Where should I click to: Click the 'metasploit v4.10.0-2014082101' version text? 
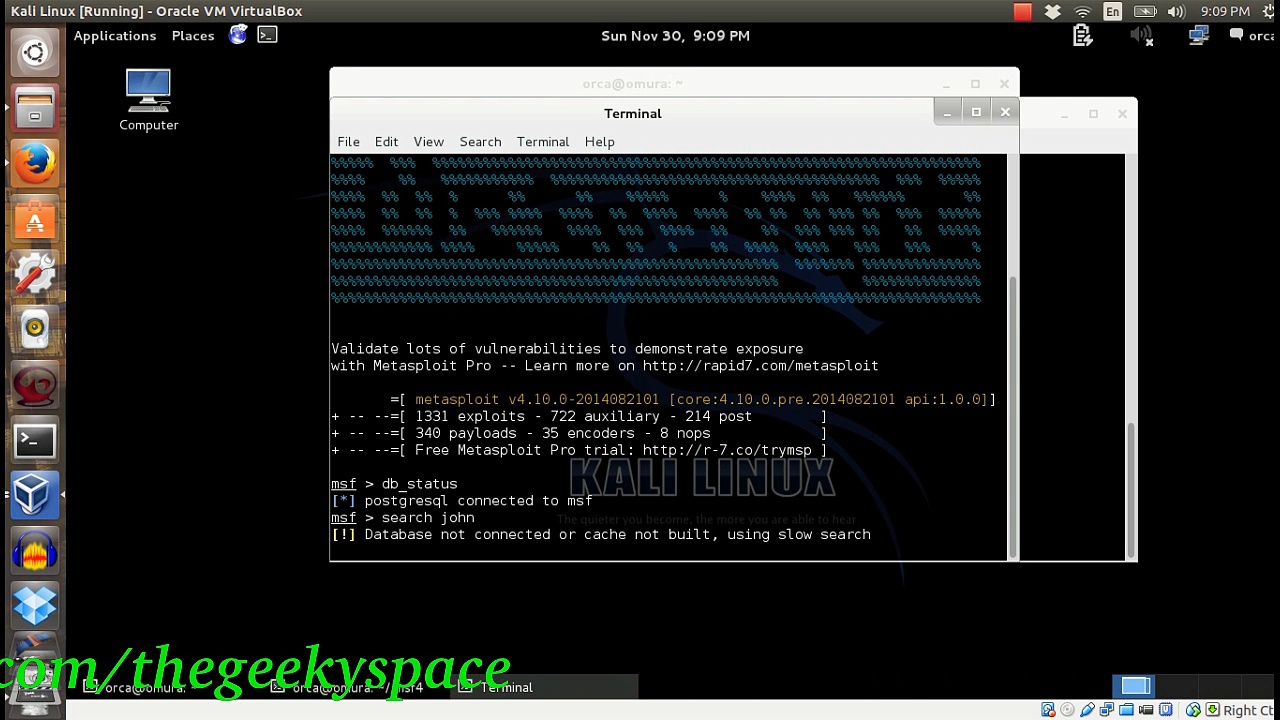pos(537,400)
